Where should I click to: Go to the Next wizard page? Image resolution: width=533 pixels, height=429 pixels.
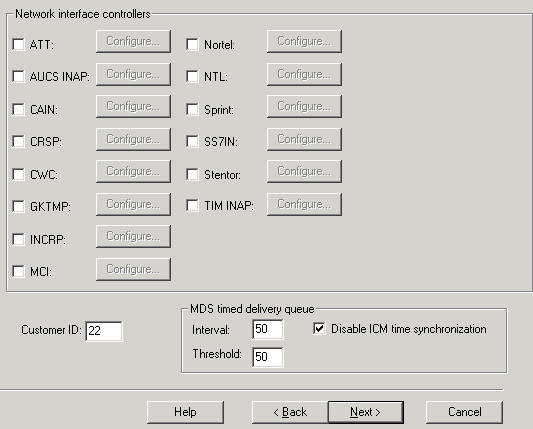(x=366, y=412)
